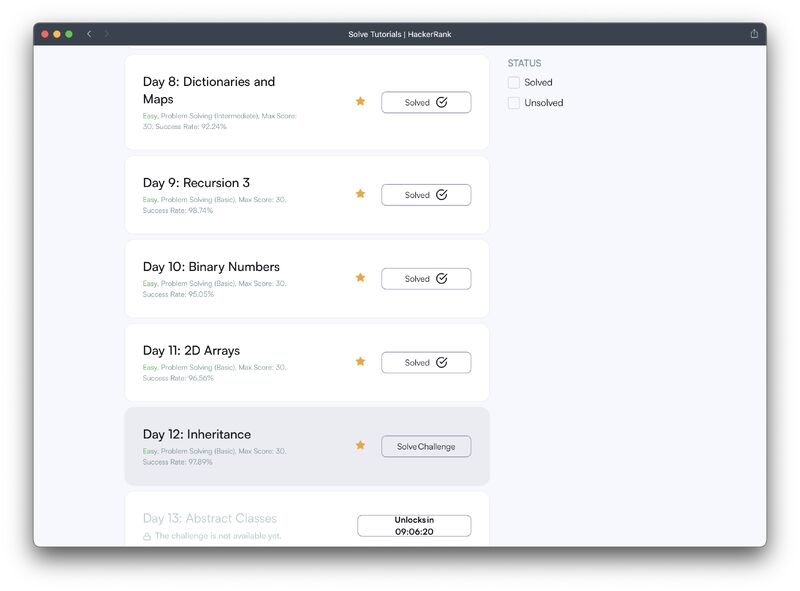Open the Day 11: 2D Arrays title
The image size is (800, 591).
tap(191, 351)
